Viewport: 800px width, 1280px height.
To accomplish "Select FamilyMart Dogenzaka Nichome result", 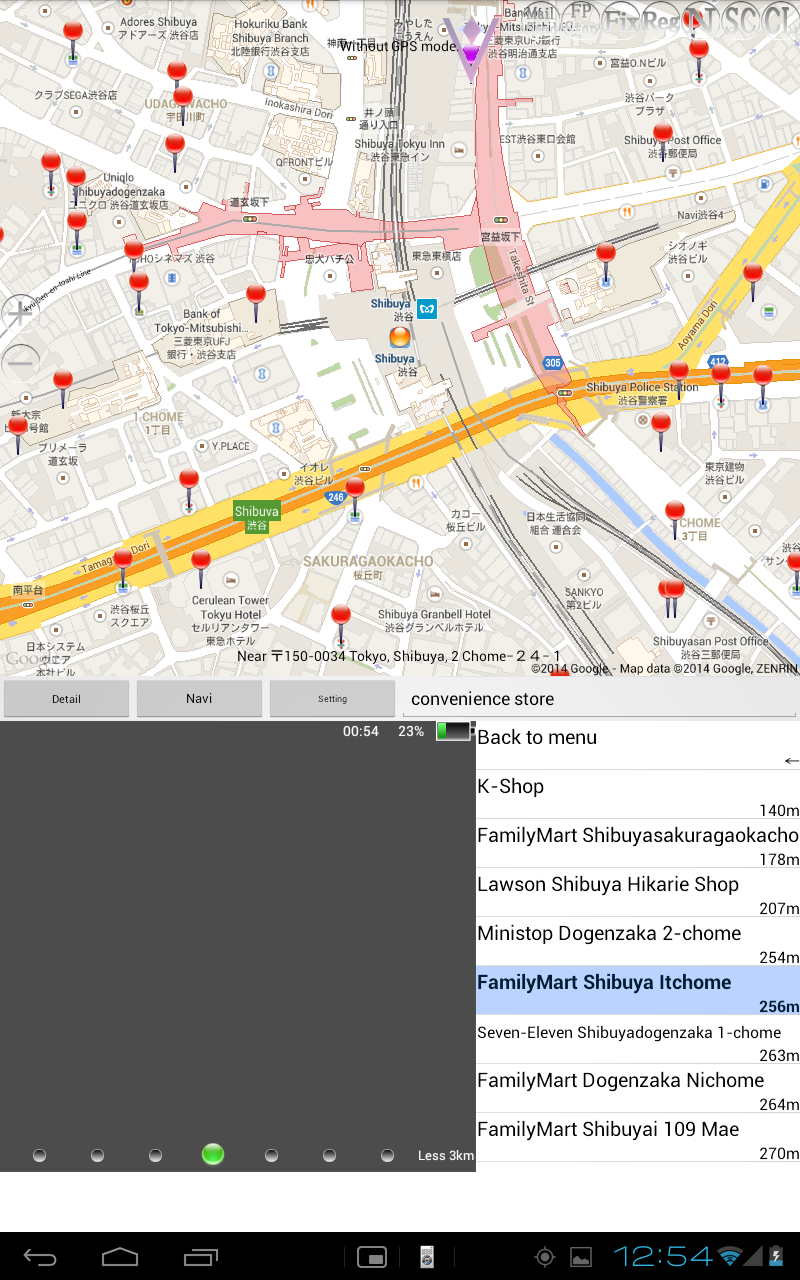I will click(638, 1088).
